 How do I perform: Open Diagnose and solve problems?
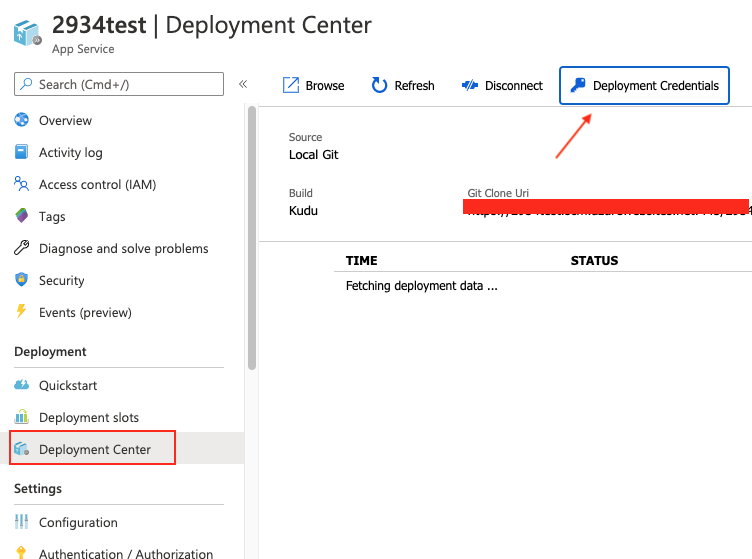124,248
